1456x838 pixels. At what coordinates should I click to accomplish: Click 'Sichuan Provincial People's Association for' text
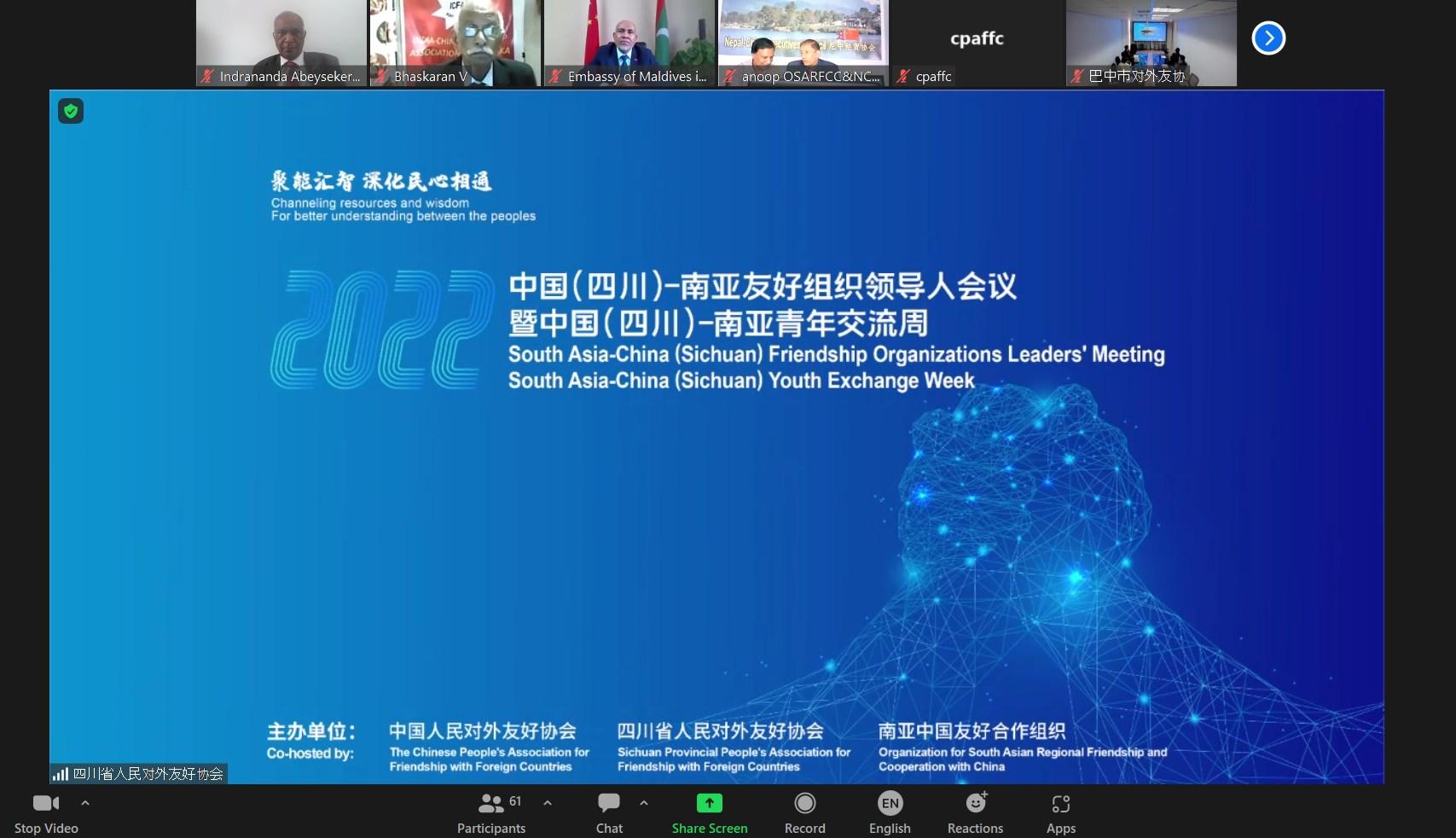[x=734, y=752]
